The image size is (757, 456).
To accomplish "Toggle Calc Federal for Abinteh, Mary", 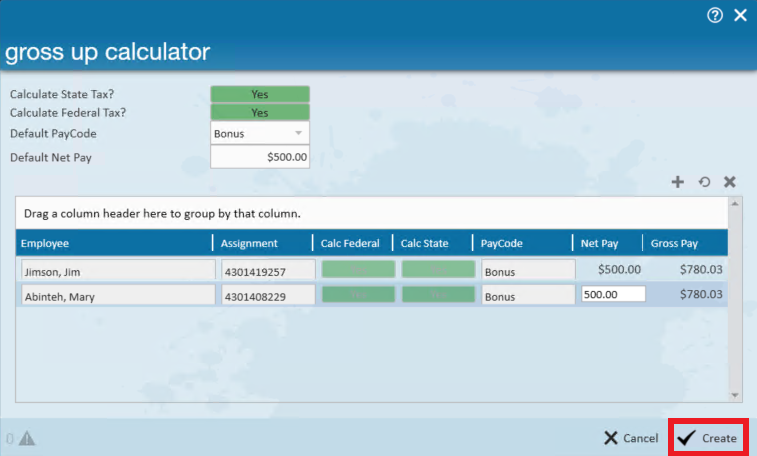I will [x=358, y=294].
